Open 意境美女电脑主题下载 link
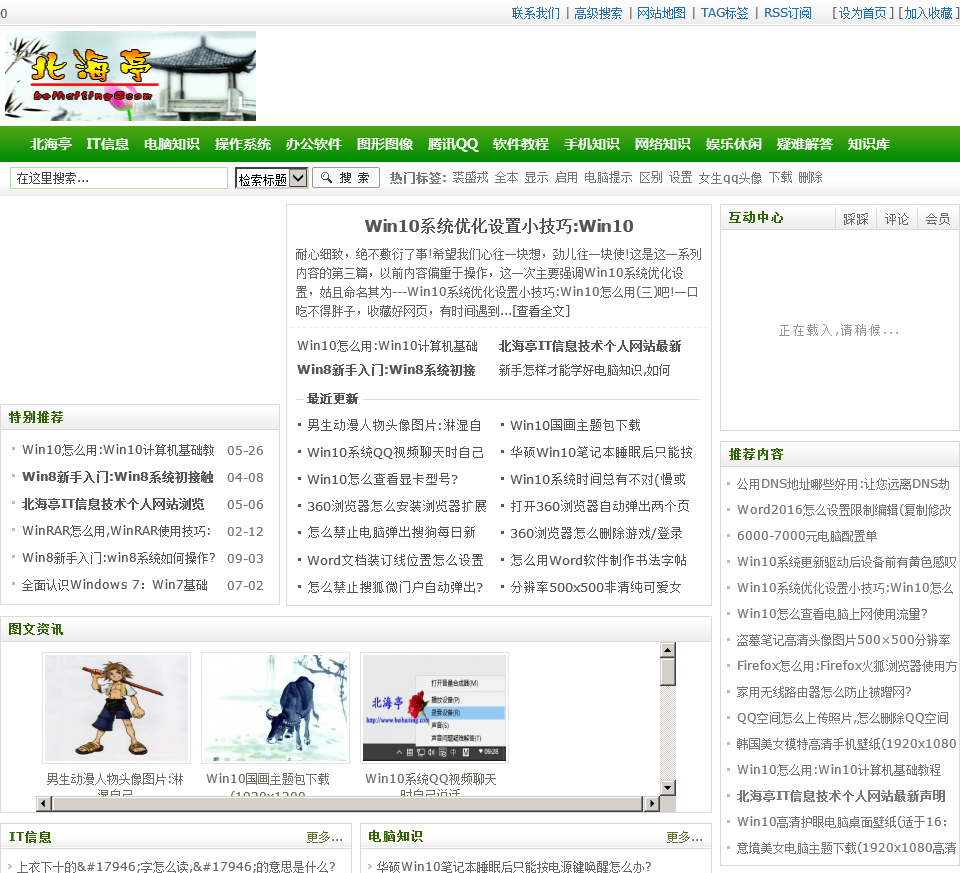Image resolution: width=960 pixels, height=873 pixels. [x=846, y=848]
